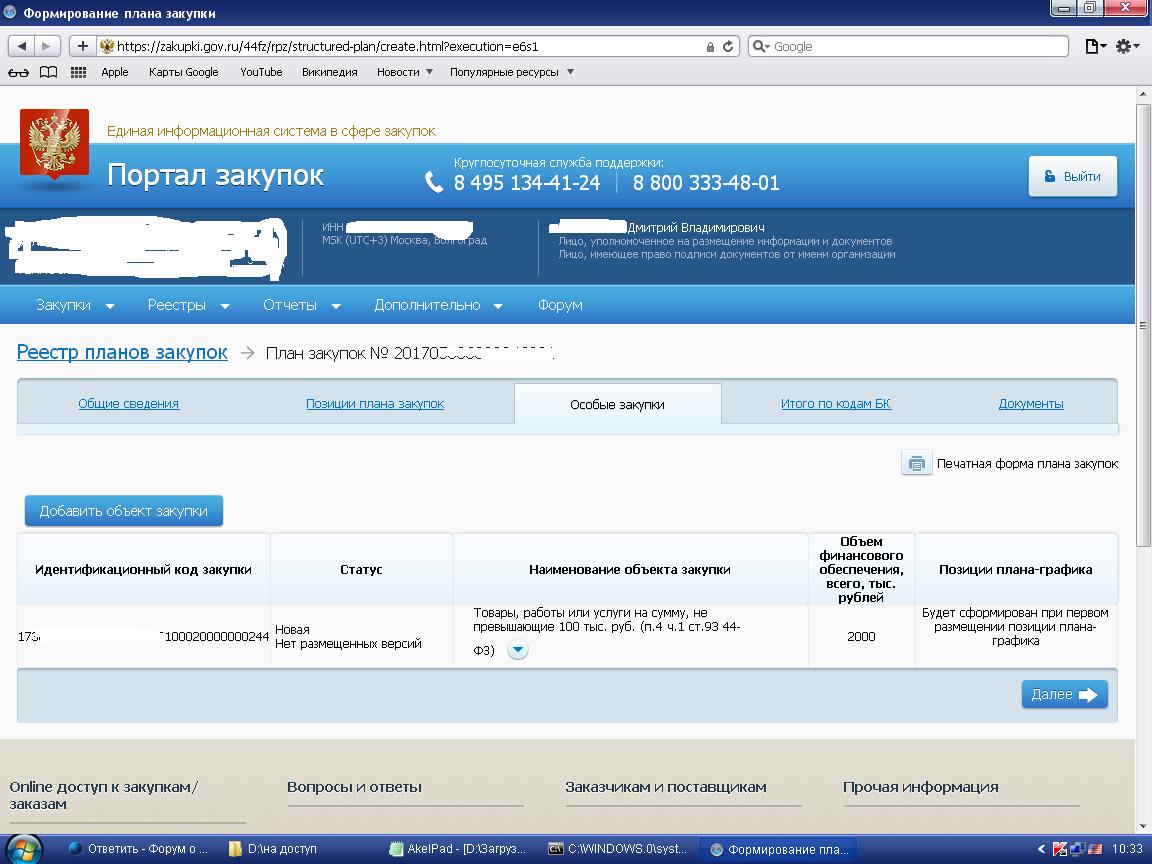The image size is (1152, 864).
Task: Open bookmarks book icon in bookmarks bar
Action: 48,72
